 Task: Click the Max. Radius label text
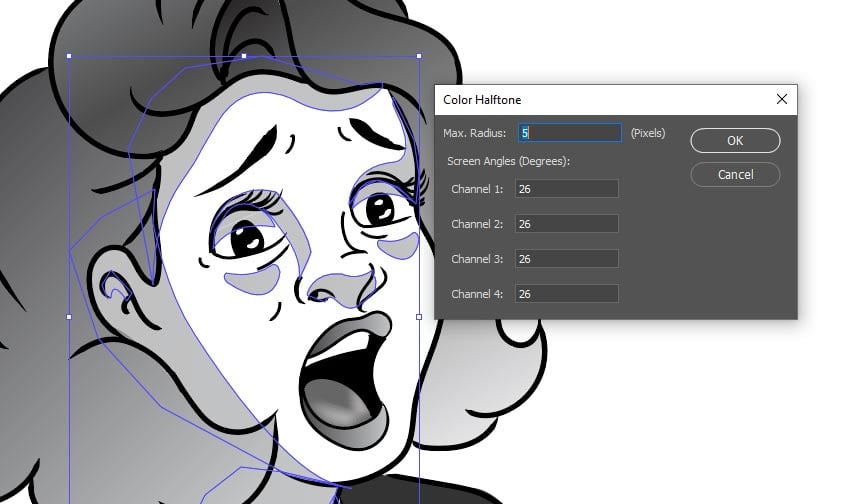point(475,133)
